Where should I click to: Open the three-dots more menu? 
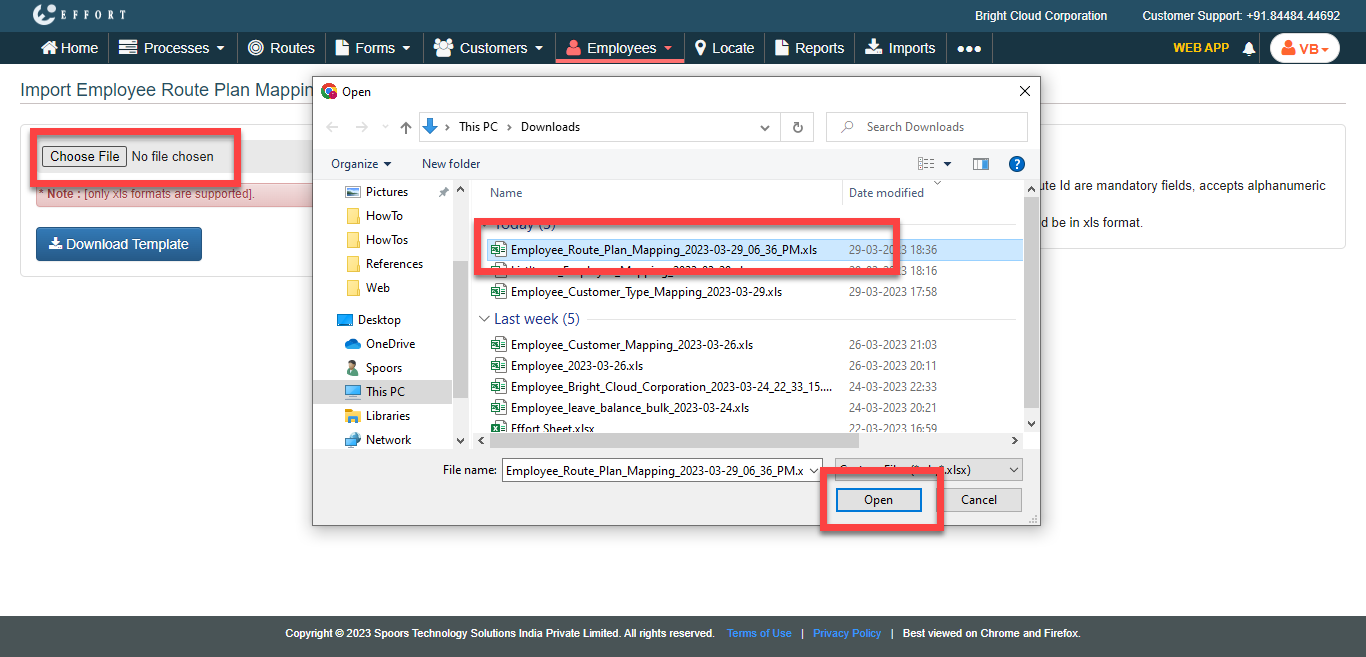[968, 48]
